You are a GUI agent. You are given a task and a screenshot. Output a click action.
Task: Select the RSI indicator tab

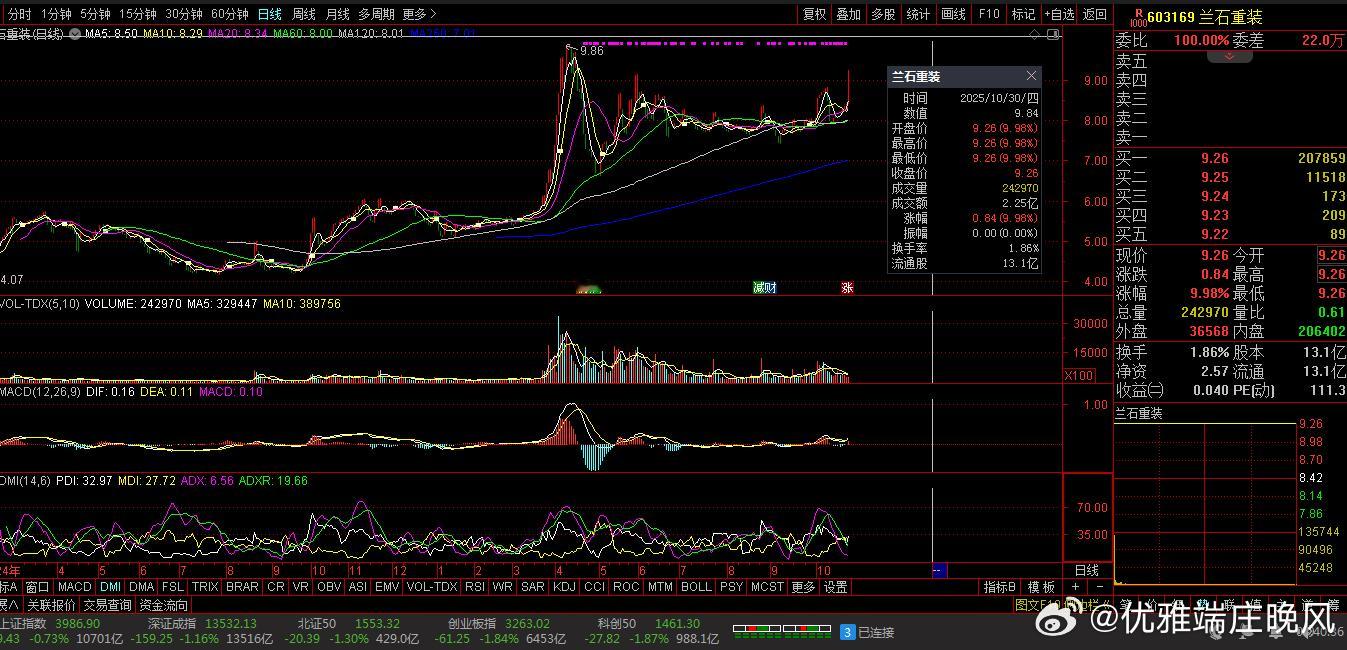[475, 587]
